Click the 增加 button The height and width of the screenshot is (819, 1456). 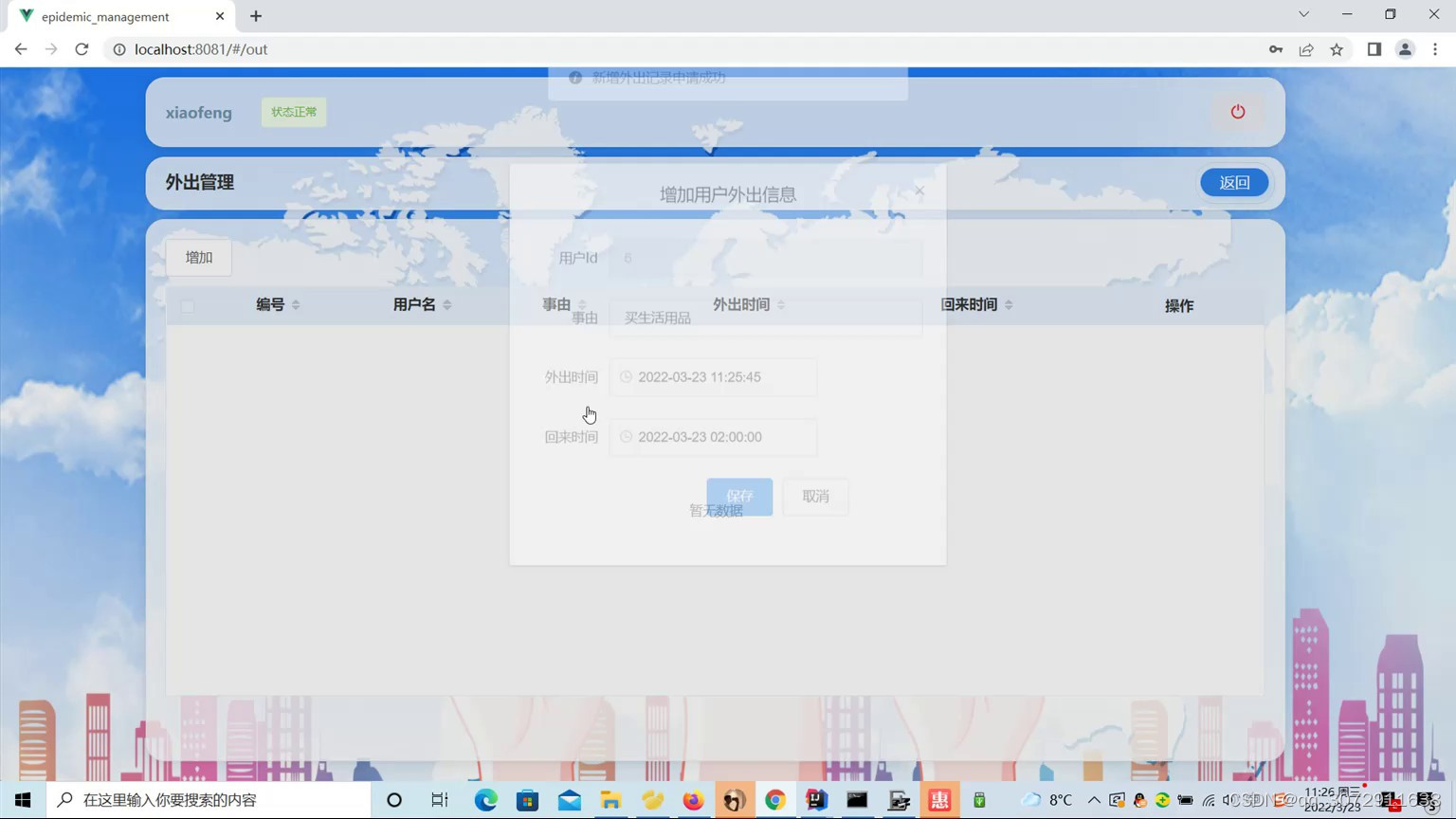tap(199, 257)
